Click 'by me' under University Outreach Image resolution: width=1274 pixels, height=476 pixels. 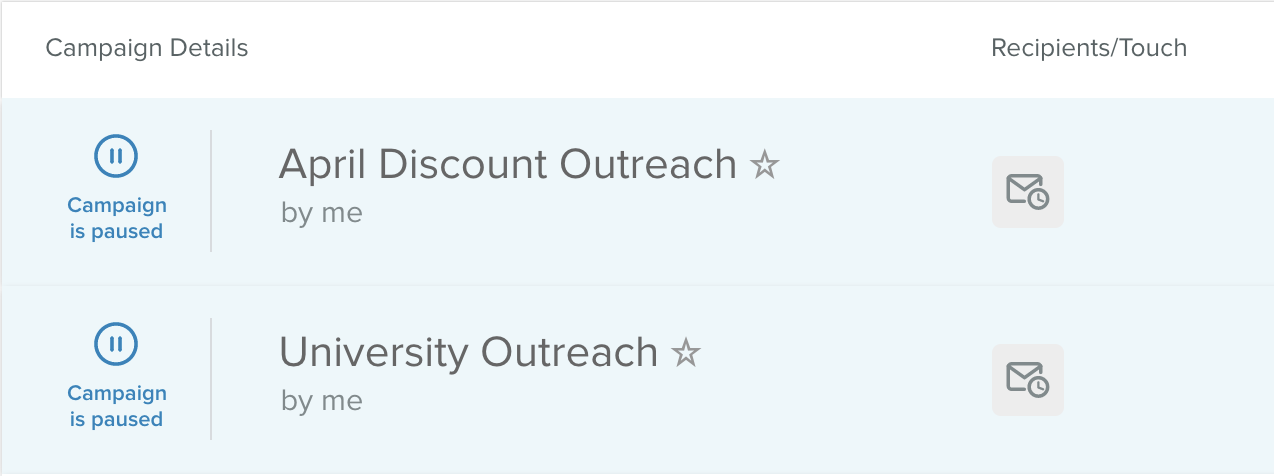pos(321,401)
